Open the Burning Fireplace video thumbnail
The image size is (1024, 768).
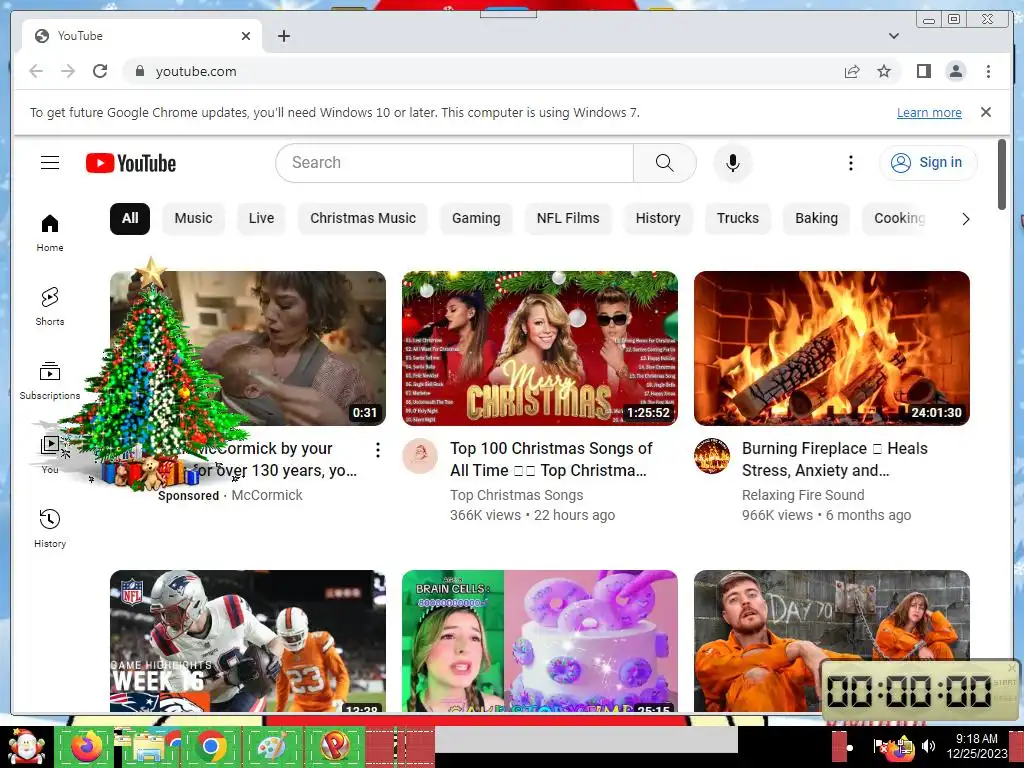point(831,348)
